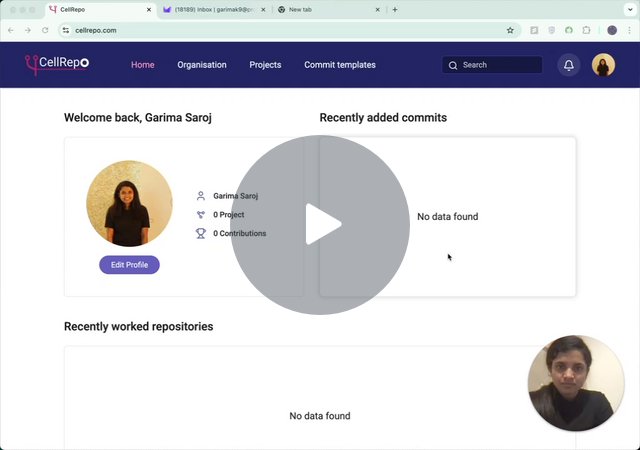
Task: Click the 'Garima Saroj' name text in profile card
Action: coord(236,196)
